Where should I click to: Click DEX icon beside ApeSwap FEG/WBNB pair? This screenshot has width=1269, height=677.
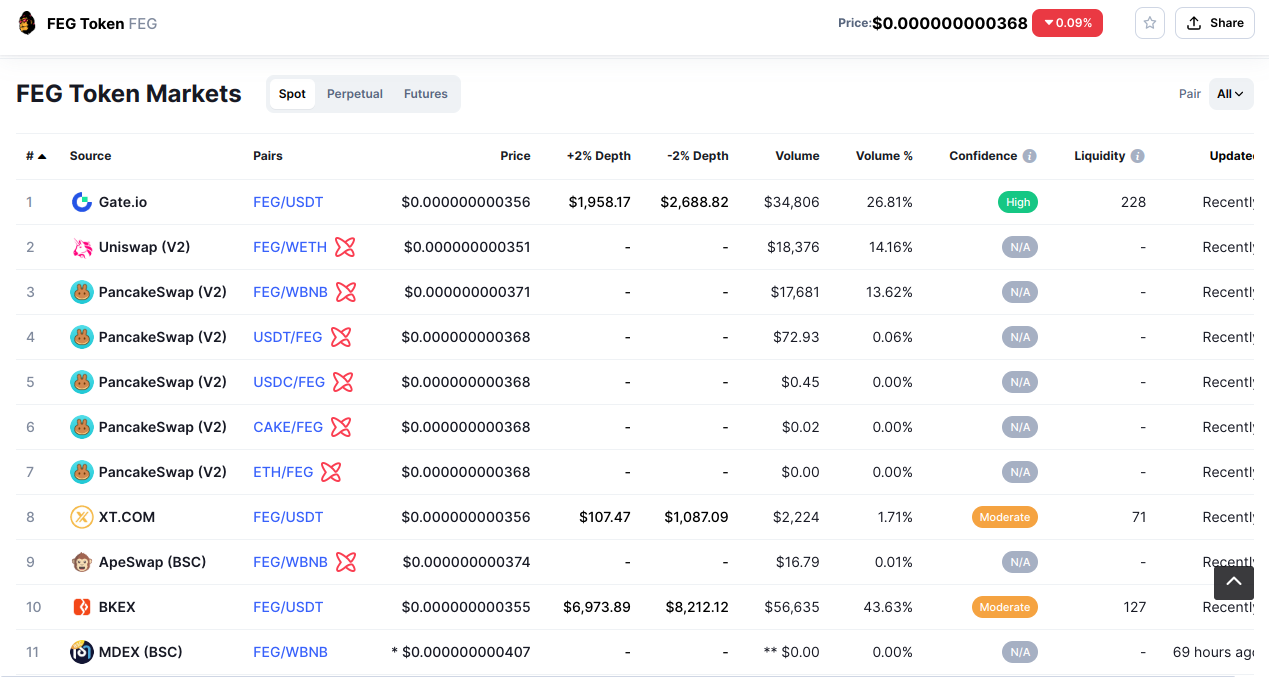coord(346,562)
